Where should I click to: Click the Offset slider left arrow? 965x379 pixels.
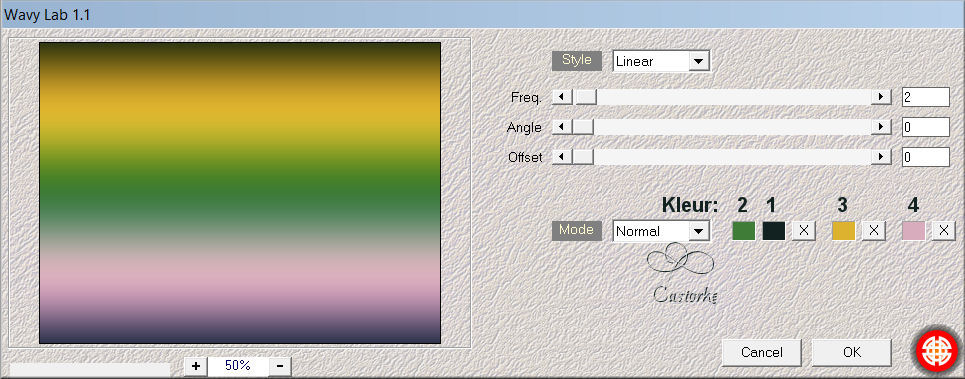[x=562, y=157]
